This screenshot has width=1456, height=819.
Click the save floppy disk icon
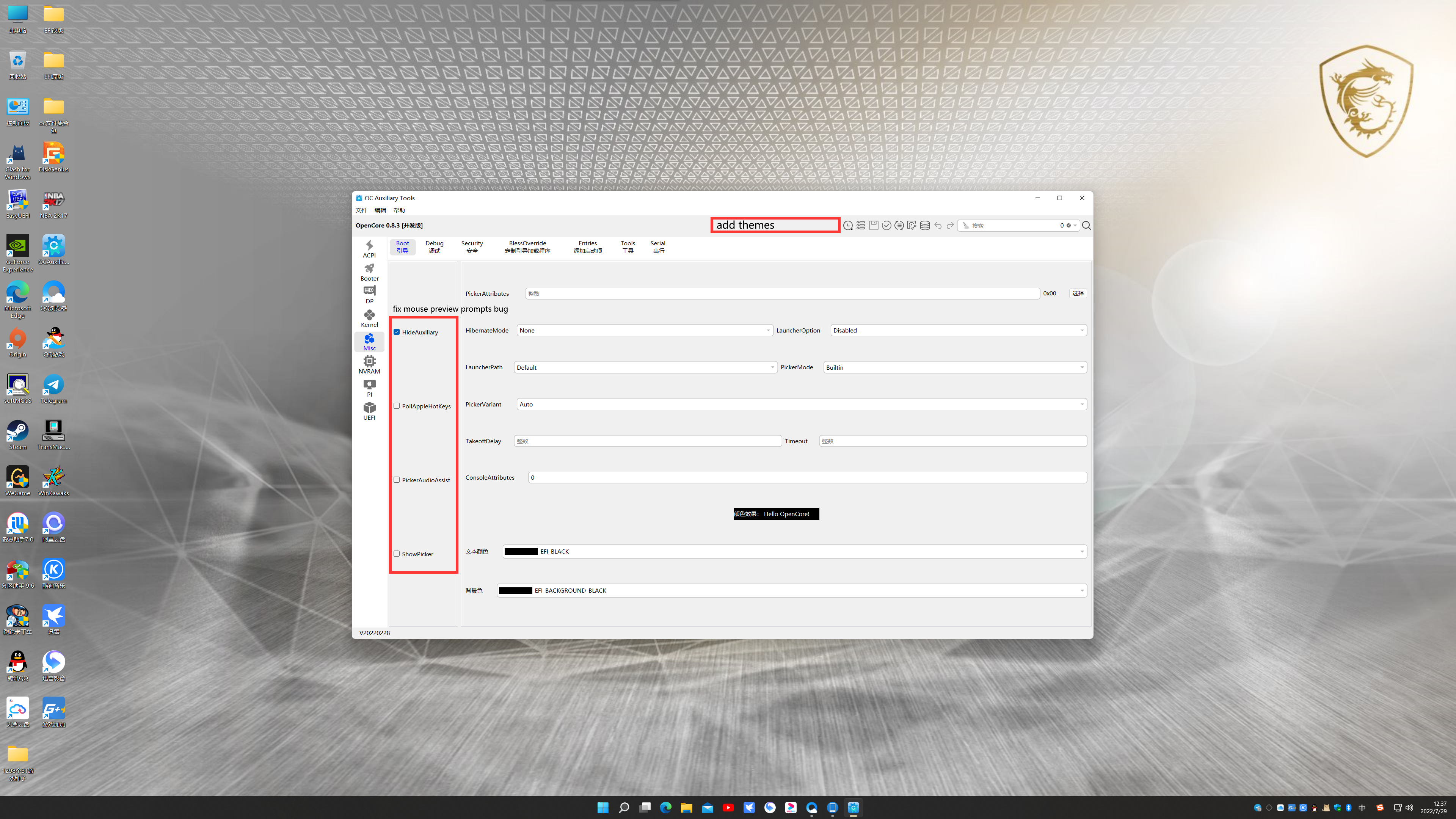pyautogui.click(x=873, y=226)
